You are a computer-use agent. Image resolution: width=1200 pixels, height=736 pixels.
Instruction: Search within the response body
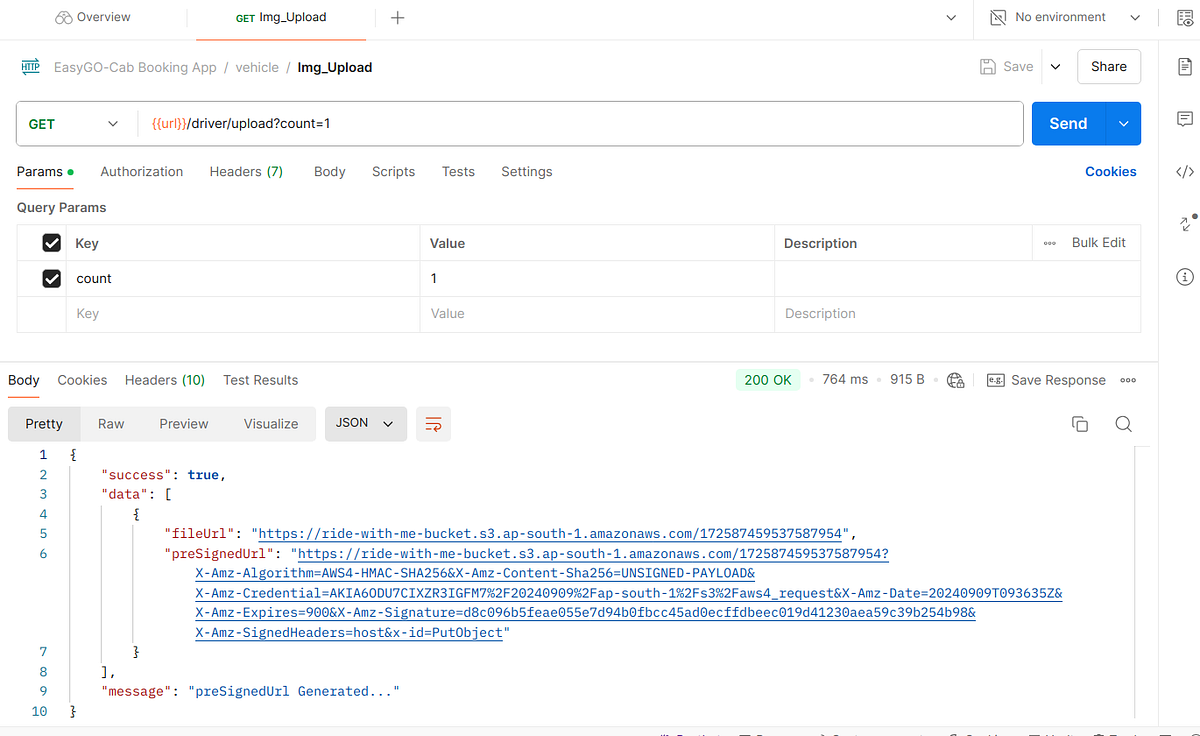click(1123, 424)
